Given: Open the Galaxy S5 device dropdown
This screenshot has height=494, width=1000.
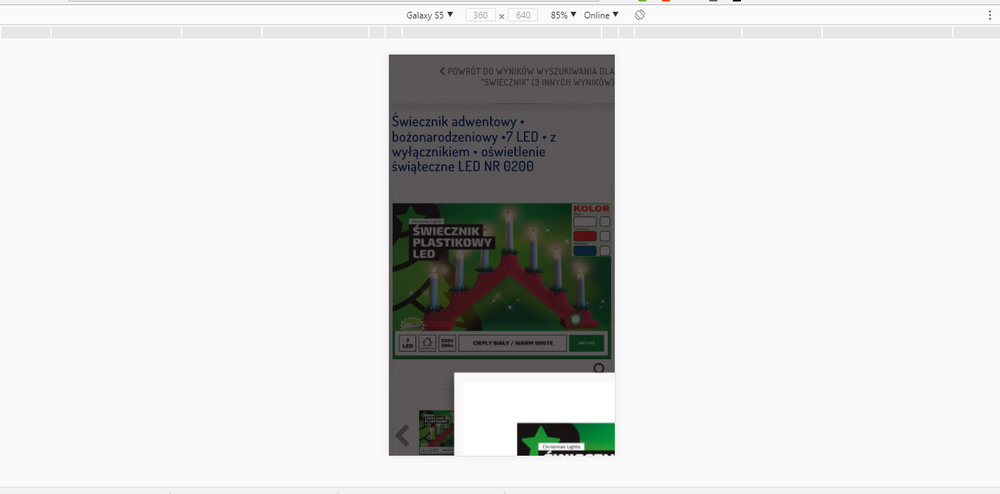Looking at the screenshot, I should pos(429,15).
